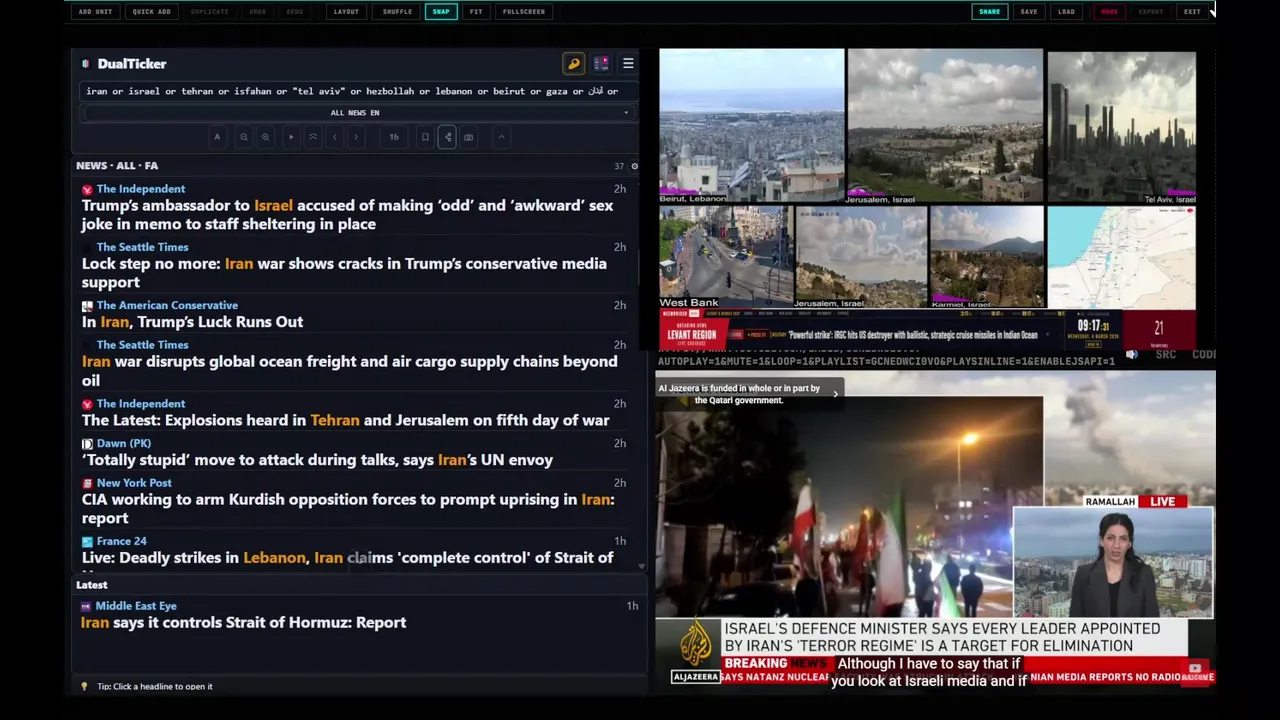This screenshot has width=1280, height=720.
Task: Click the Latest section label
Action: (x=92, y=585)
